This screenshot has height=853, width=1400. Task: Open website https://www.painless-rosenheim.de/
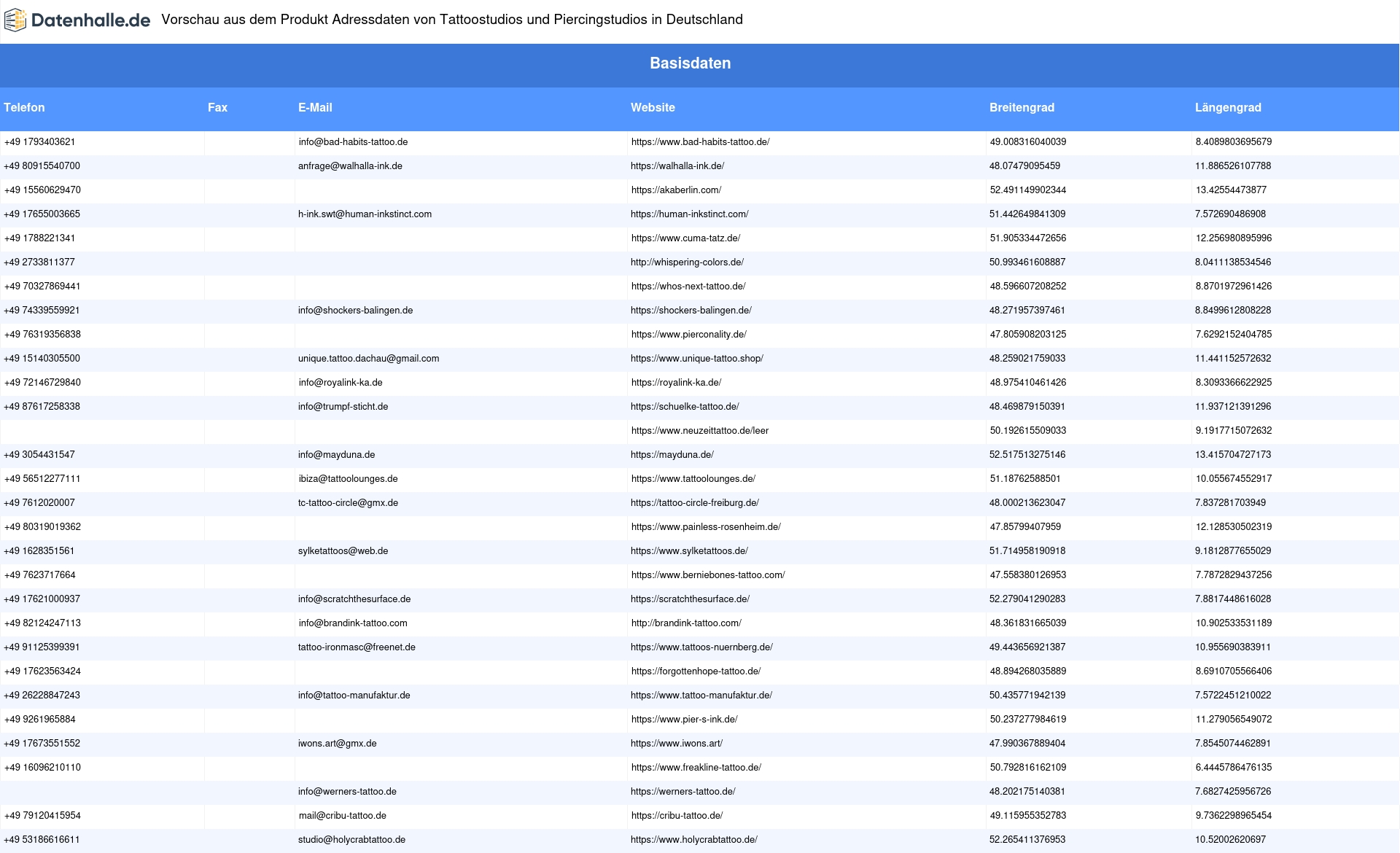click(x=706, y=527)
